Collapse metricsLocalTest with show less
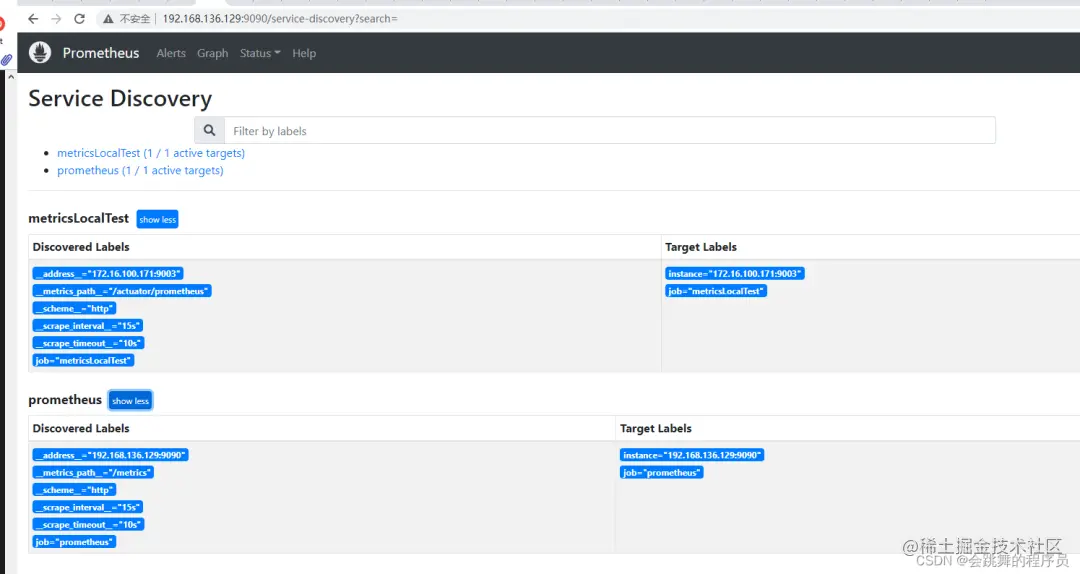The image size is (1080, 574). pyautogui.click(x=157, y=219)
